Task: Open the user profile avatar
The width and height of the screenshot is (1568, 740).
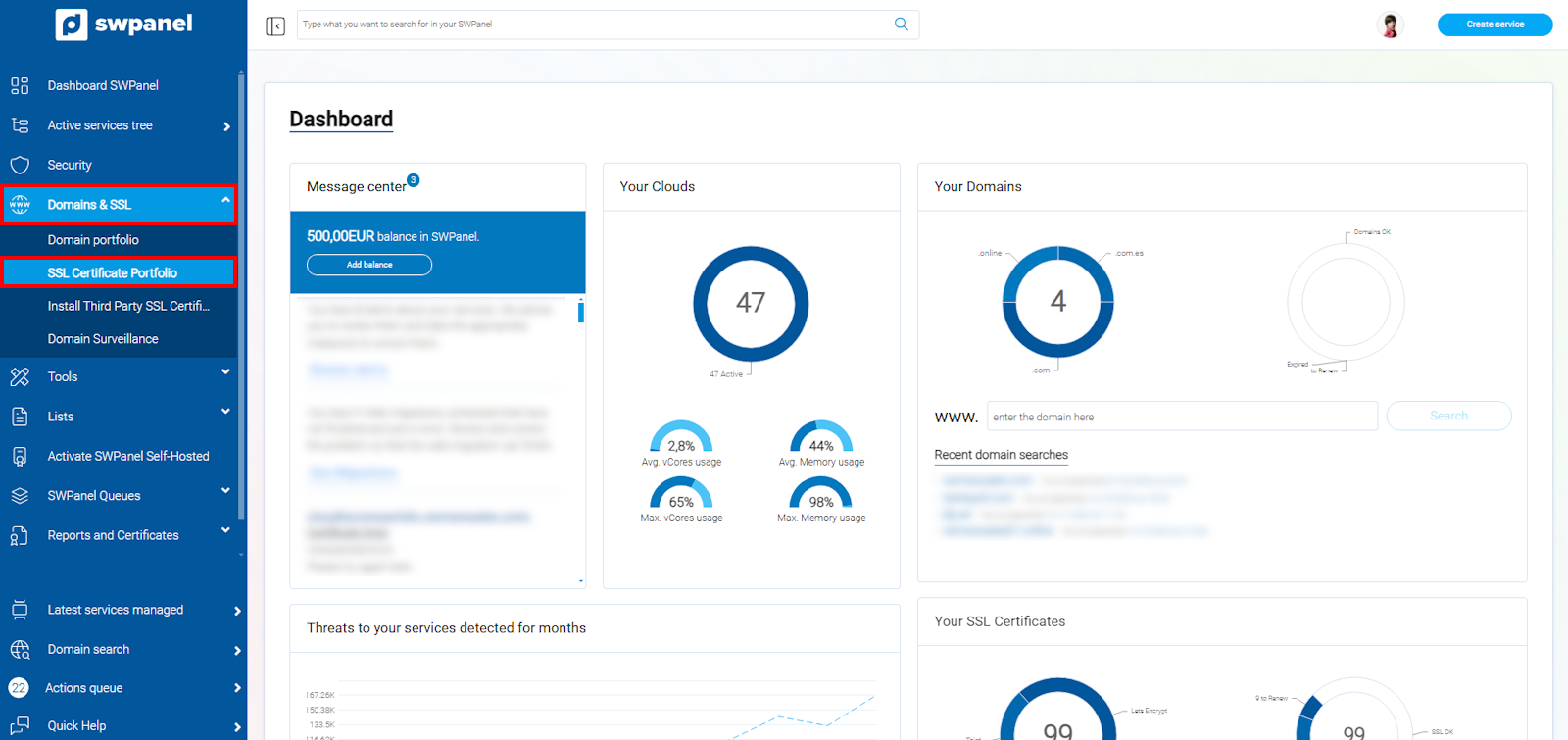Action: click(1390, 25)
